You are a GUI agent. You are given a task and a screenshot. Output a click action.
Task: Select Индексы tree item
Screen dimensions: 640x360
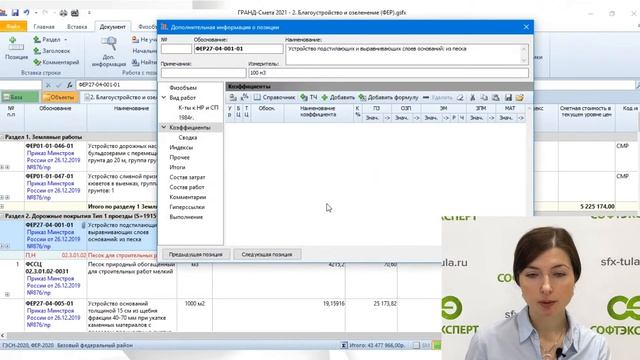click(181, 147)
